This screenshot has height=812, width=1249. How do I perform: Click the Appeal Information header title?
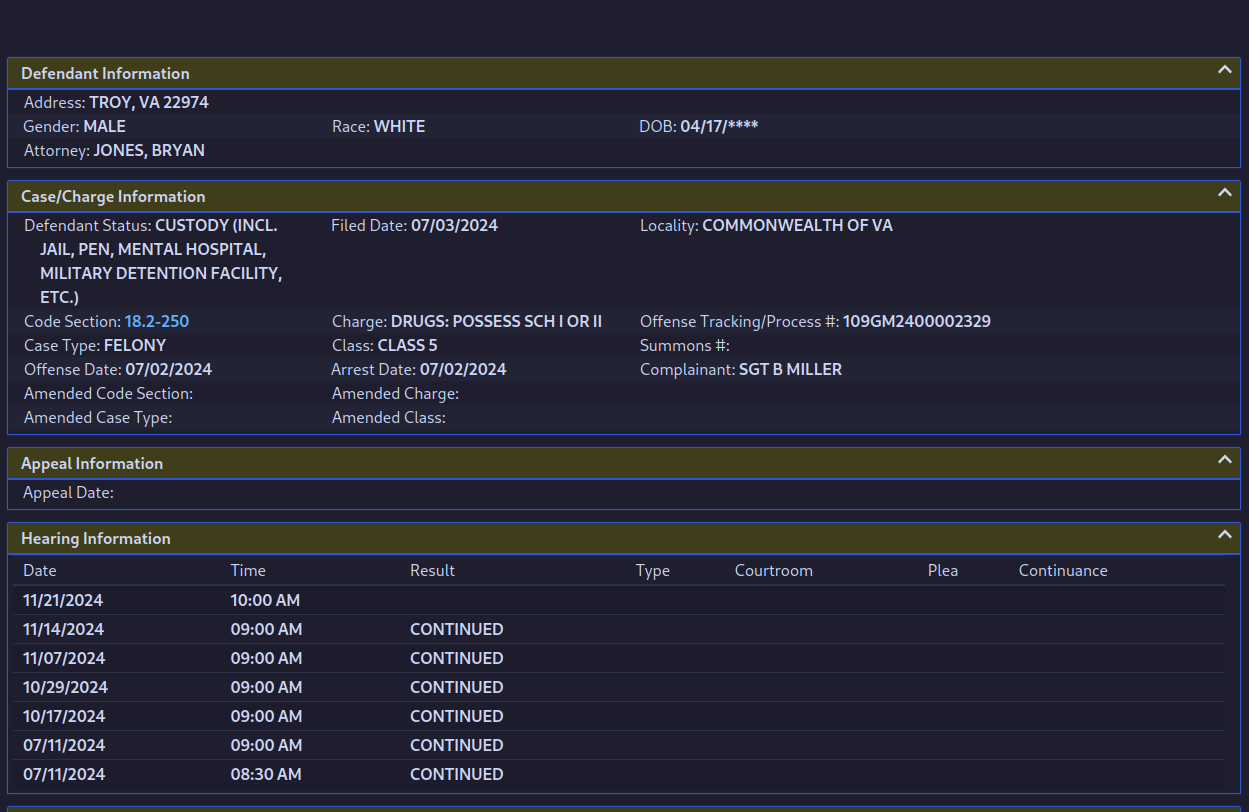(x=92, y=463)
